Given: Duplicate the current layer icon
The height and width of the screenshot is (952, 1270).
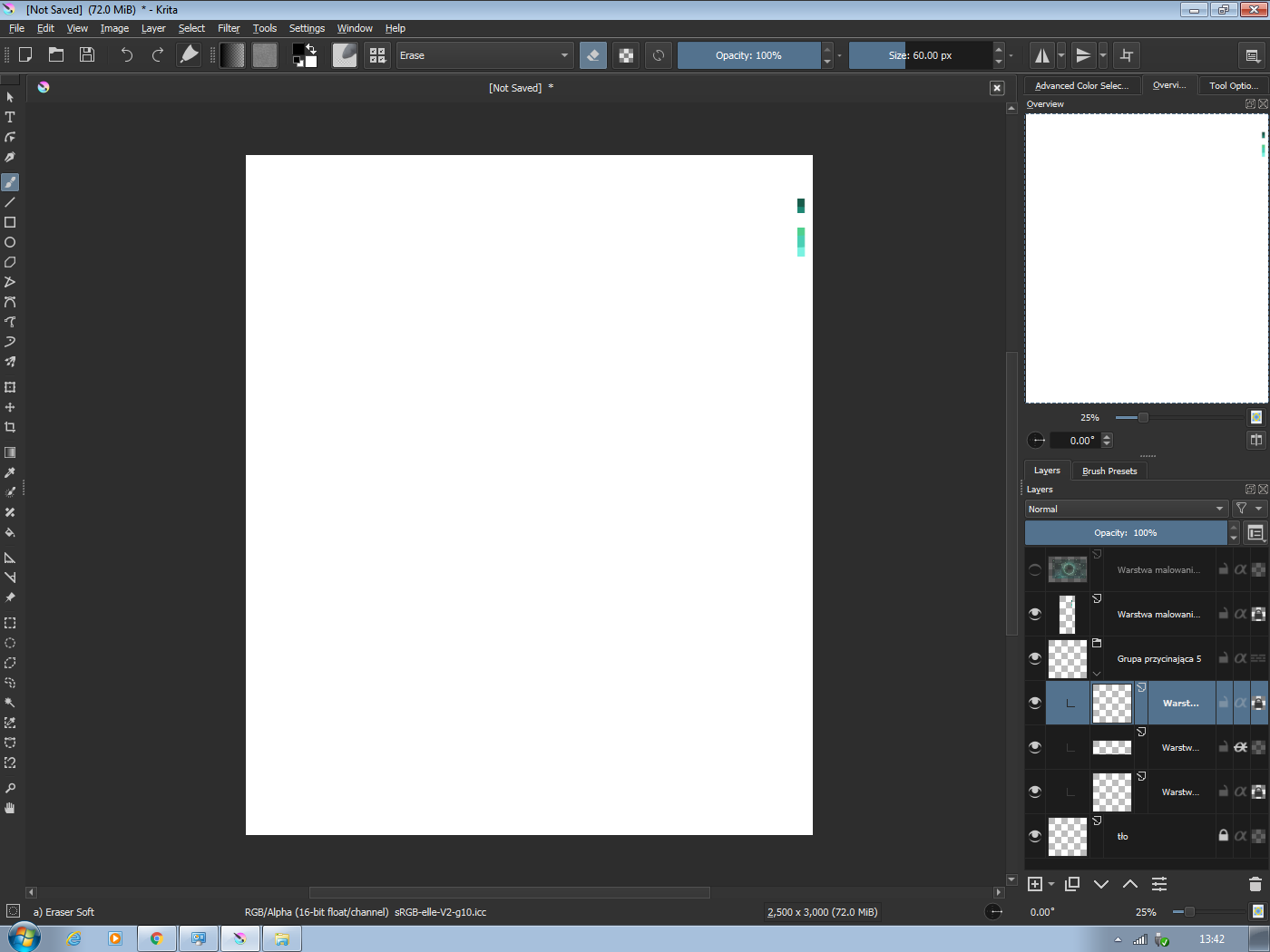Looking at the screenshot, I should 1072,884.
